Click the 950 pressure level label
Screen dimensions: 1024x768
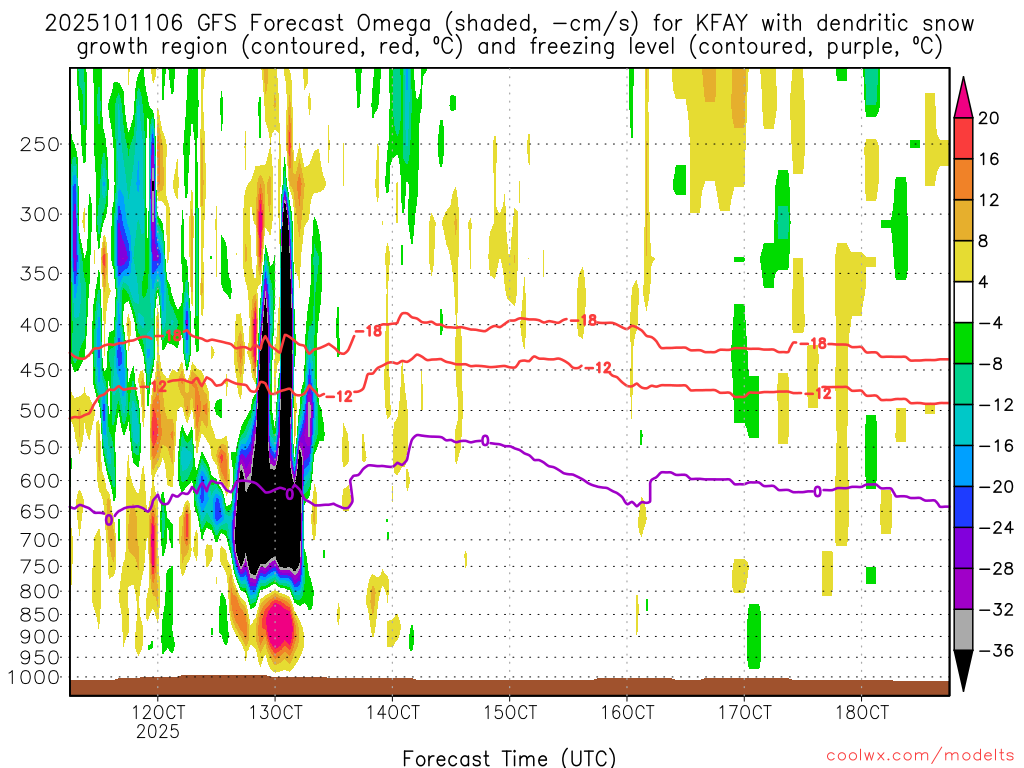tap(40, 658)
